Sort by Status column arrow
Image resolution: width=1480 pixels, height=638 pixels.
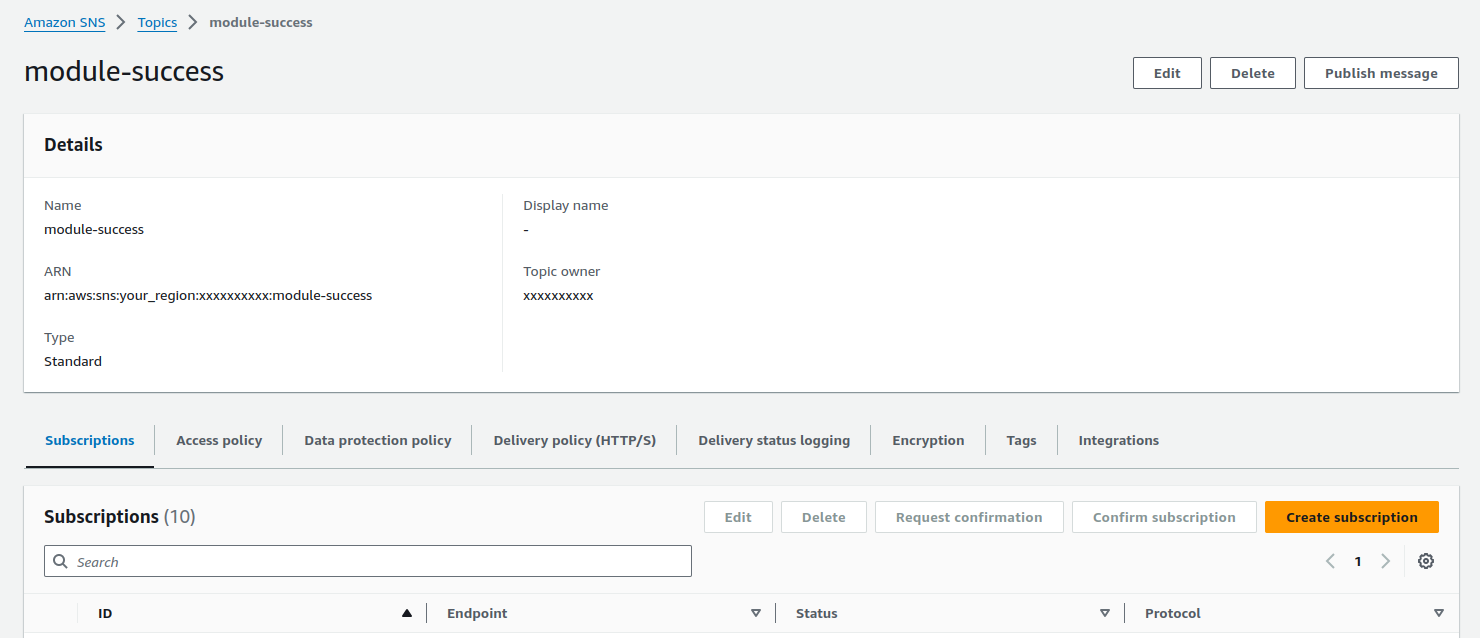[x=1104, y=613]
